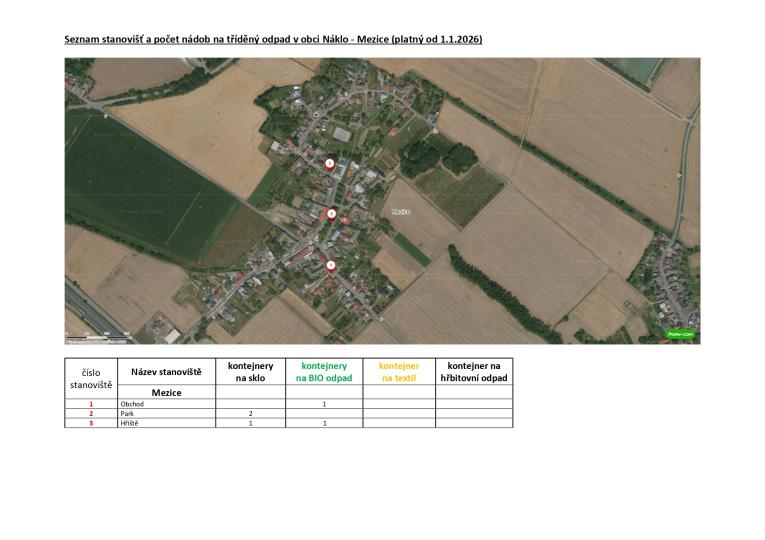Select the bold Mezice table subheader
Screen dimensions: 765x540
tap(166, 392)
